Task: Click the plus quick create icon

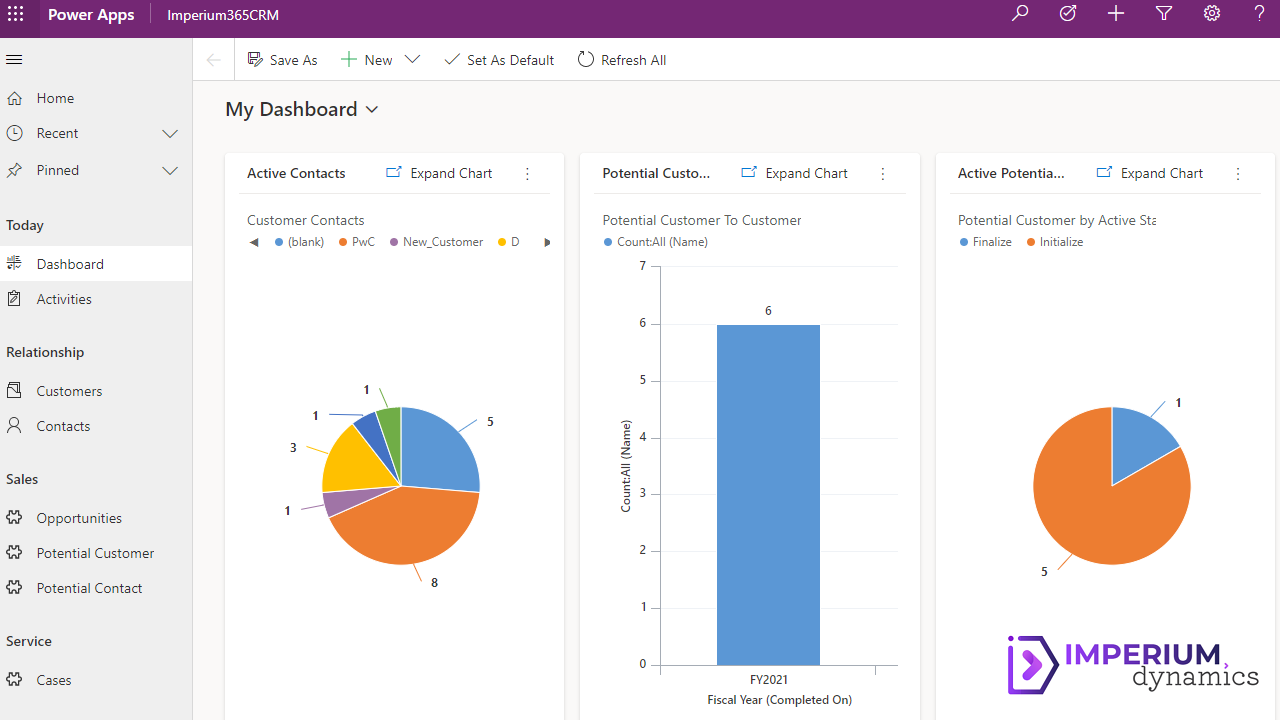Action: pyautogui.click(x=1116, y=14)
